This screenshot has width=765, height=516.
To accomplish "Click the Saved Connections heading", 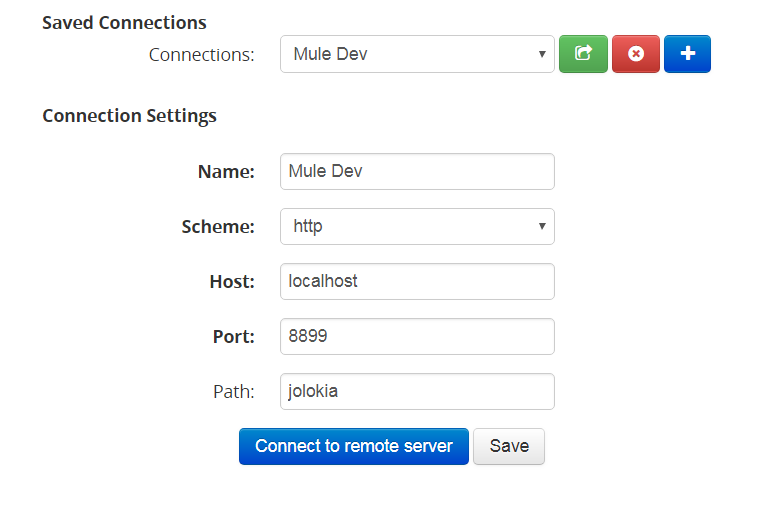I will [x=124, y=22].
